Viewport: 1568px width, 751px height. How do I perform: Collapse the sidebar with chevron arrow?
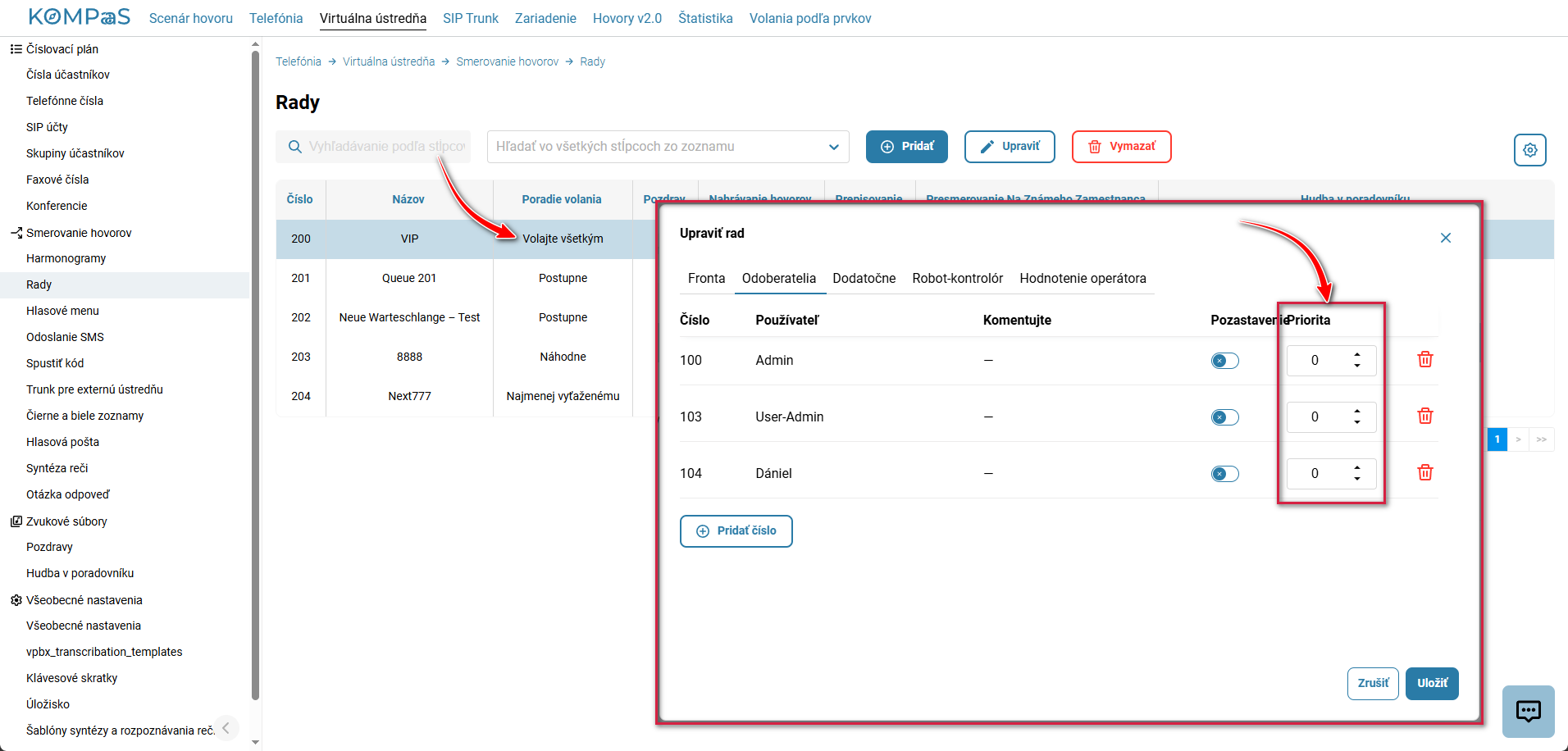point(226,728)
